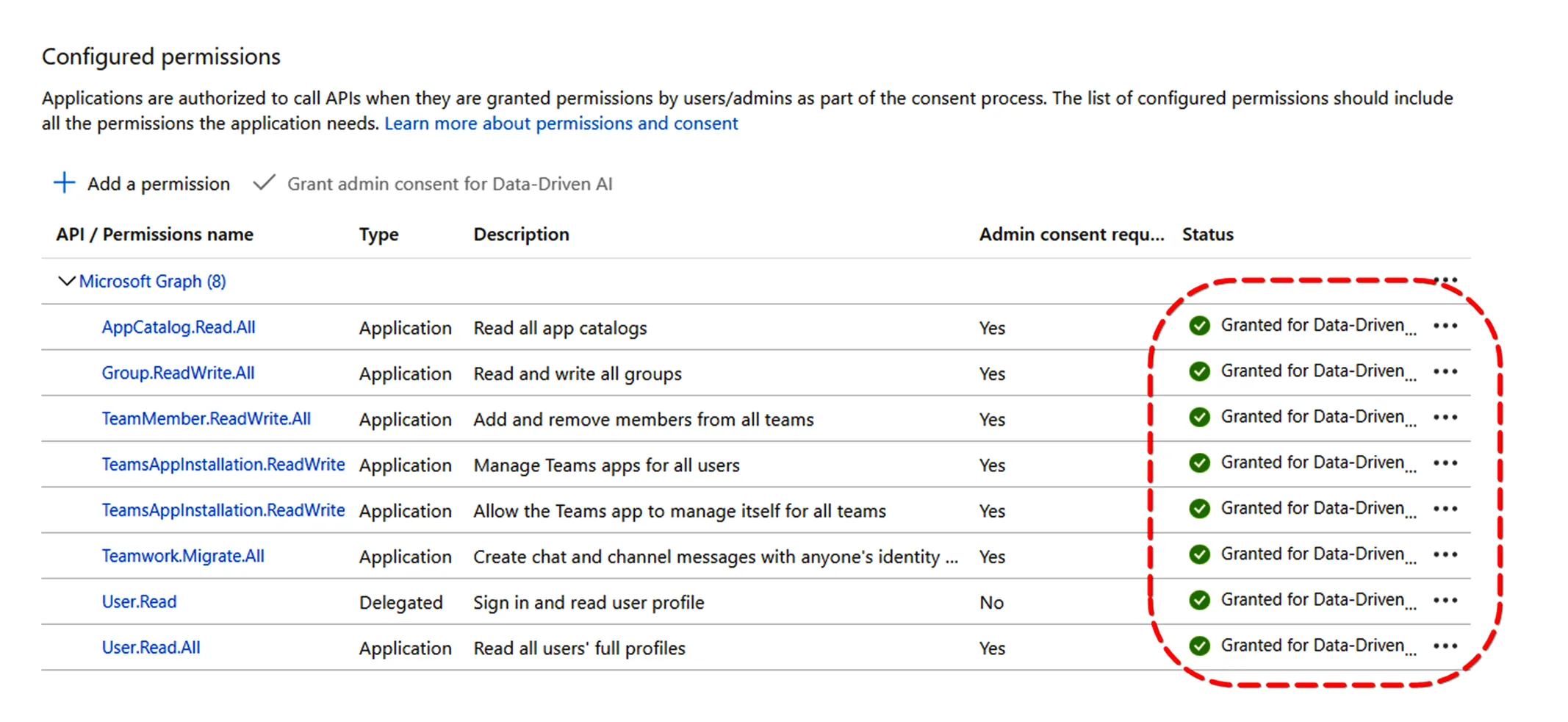The width and height of the screenshot is (1568, 722).
Task: Click Type column header
Action: pos(379,235)
